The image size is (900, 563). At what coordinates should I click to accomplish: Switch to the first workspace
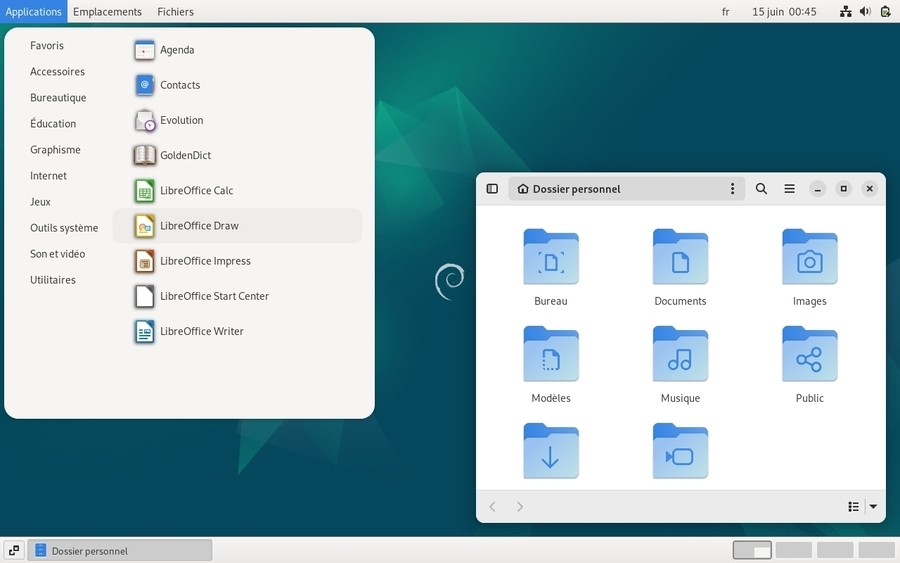click(752, 550)
